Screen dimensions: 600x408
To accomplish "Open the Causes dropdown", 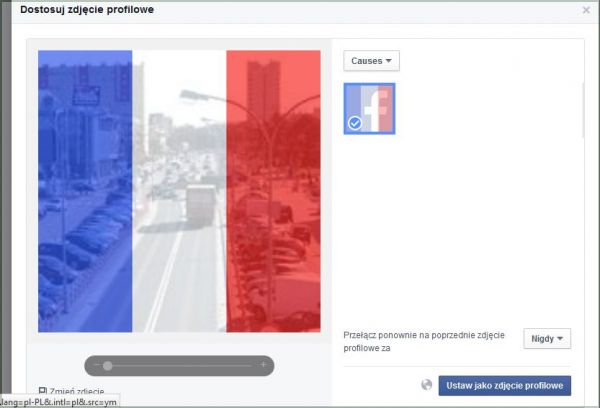I will (x=371, y=61).
